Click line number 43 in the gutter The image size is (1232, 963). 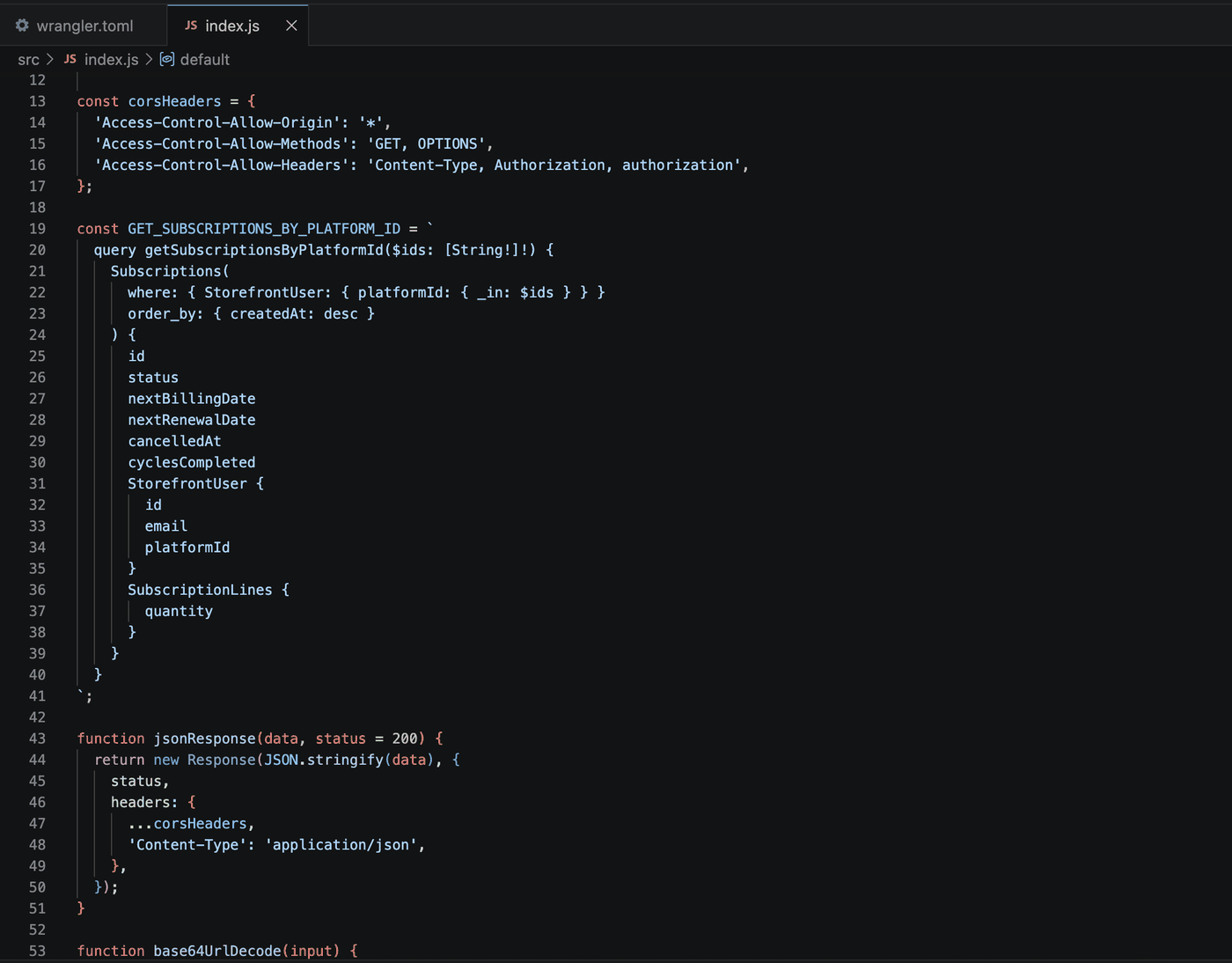pyautogui.click(x=37, y=739)
